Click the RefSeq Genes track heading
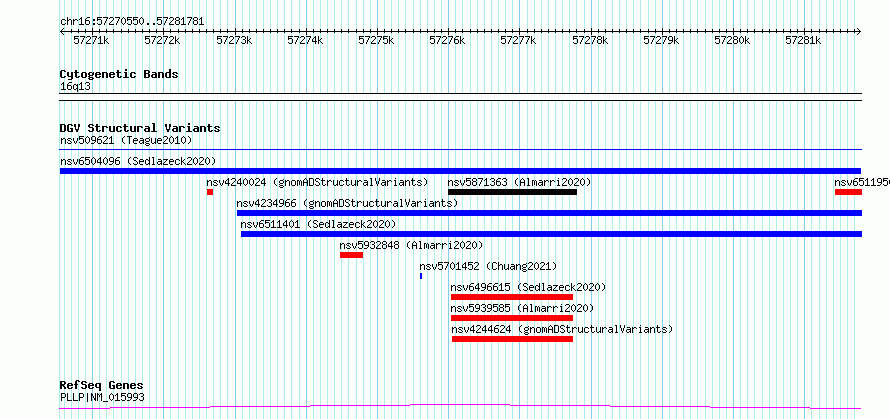This screenshot has width=890, height=419. [x=102, y=386]
